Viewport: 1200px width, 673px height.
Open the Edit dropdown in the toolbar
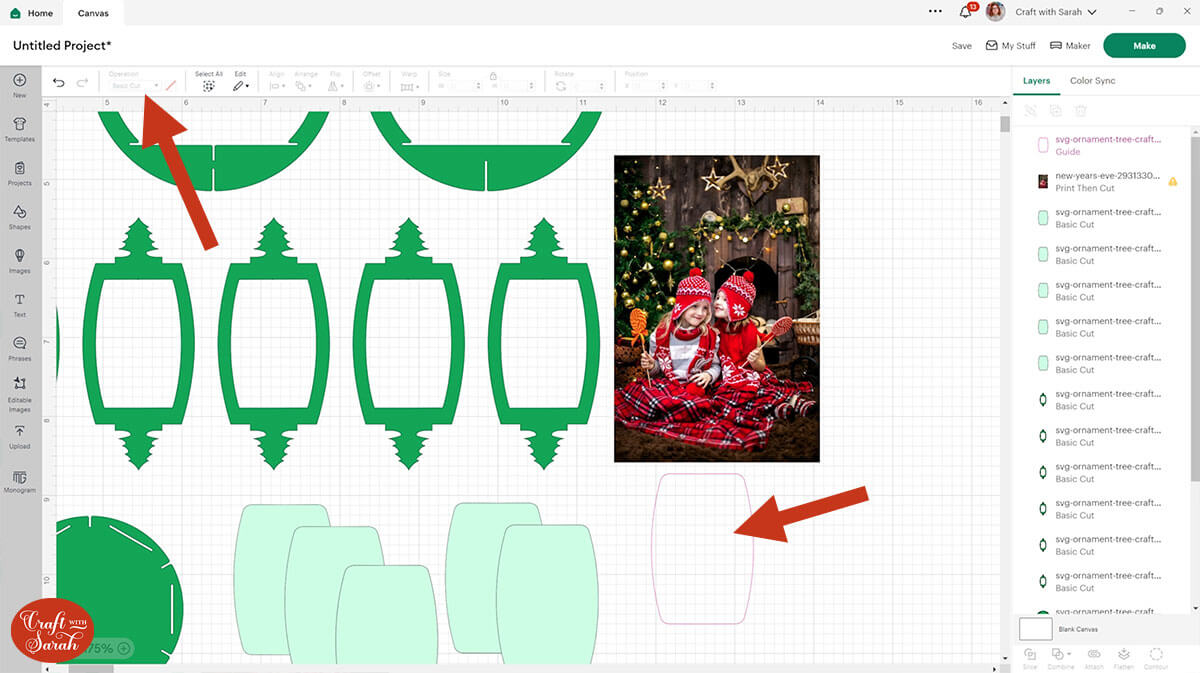pos(241,86)
